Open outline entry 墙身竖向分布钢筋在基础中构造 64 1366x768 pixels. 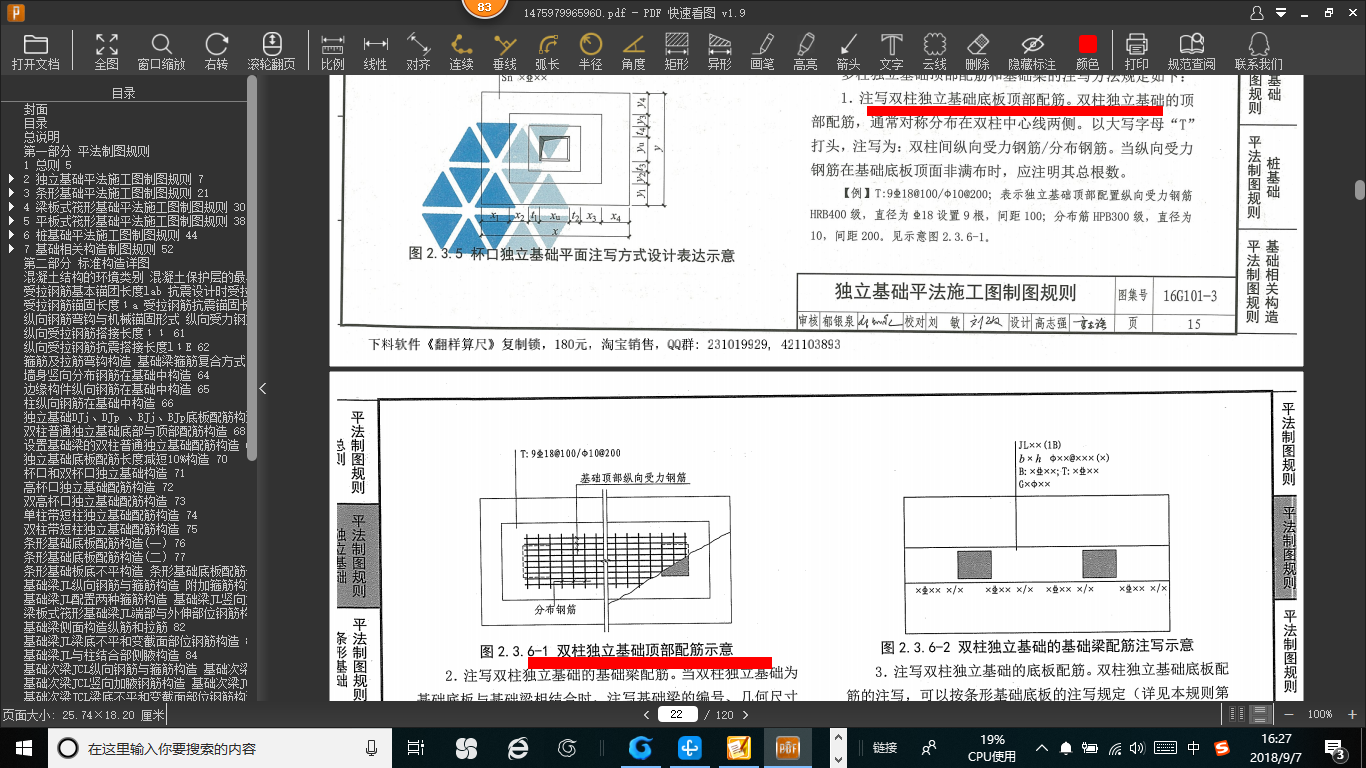(116, 375)
